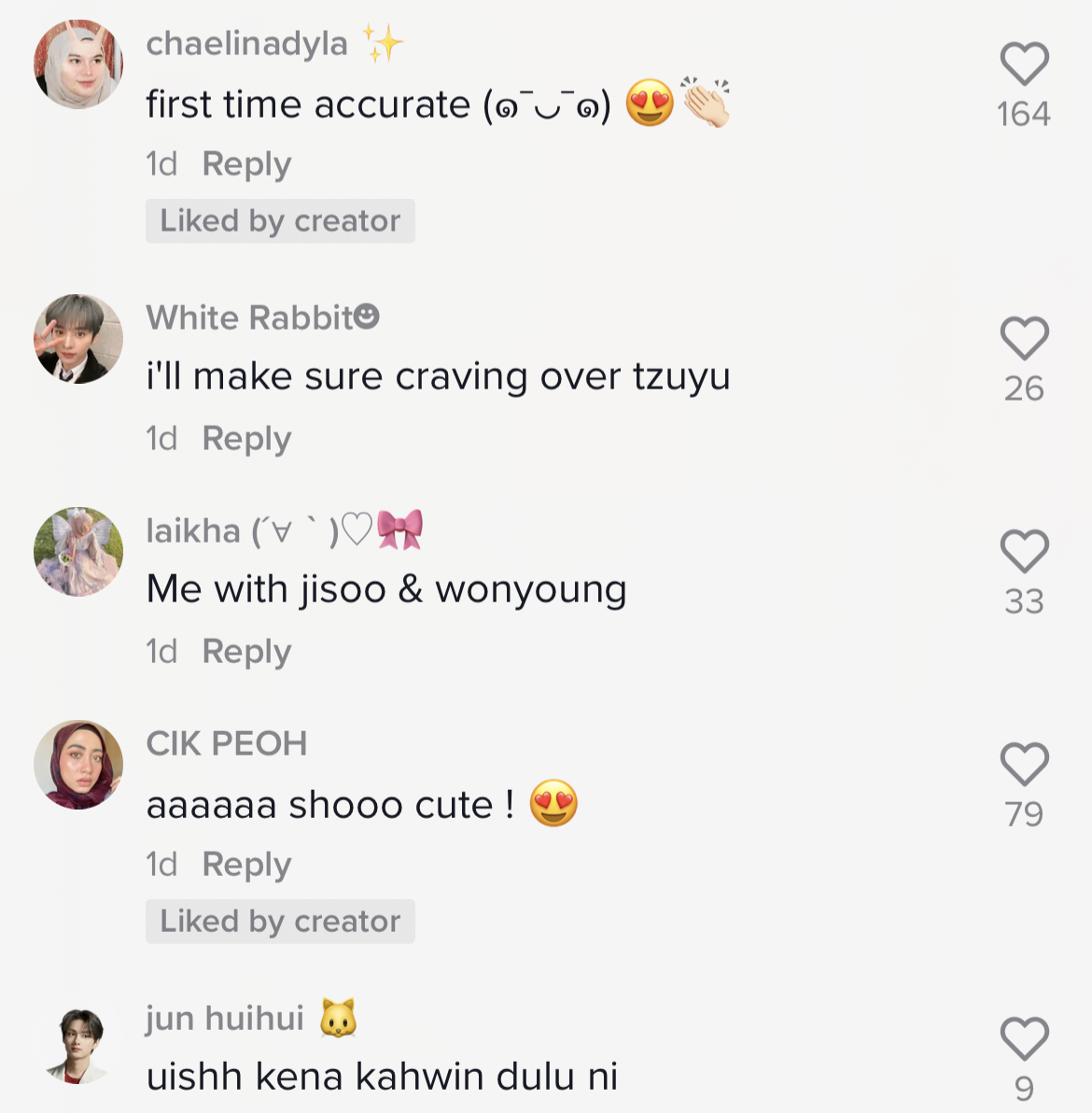The image size is (1092, 1113).
Task: Tap heart on White Rabbit's comment
Action: point(1024,338)
